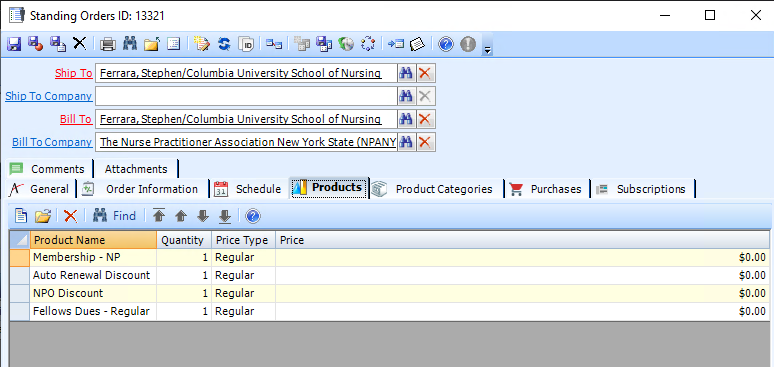Open the Ship To link
Viewport: 774px width, 367px height.
tap(74, 73)
